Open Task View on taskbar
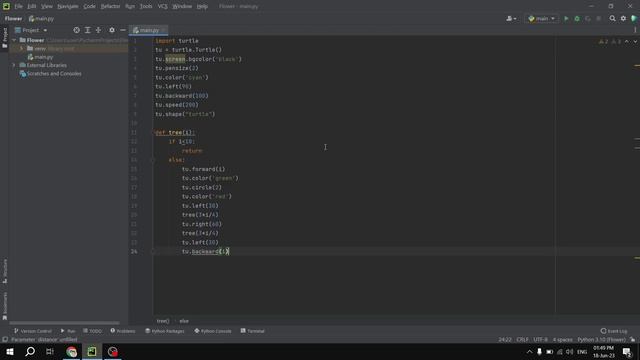This screenshot has height=360, width=640. point(50,351)
